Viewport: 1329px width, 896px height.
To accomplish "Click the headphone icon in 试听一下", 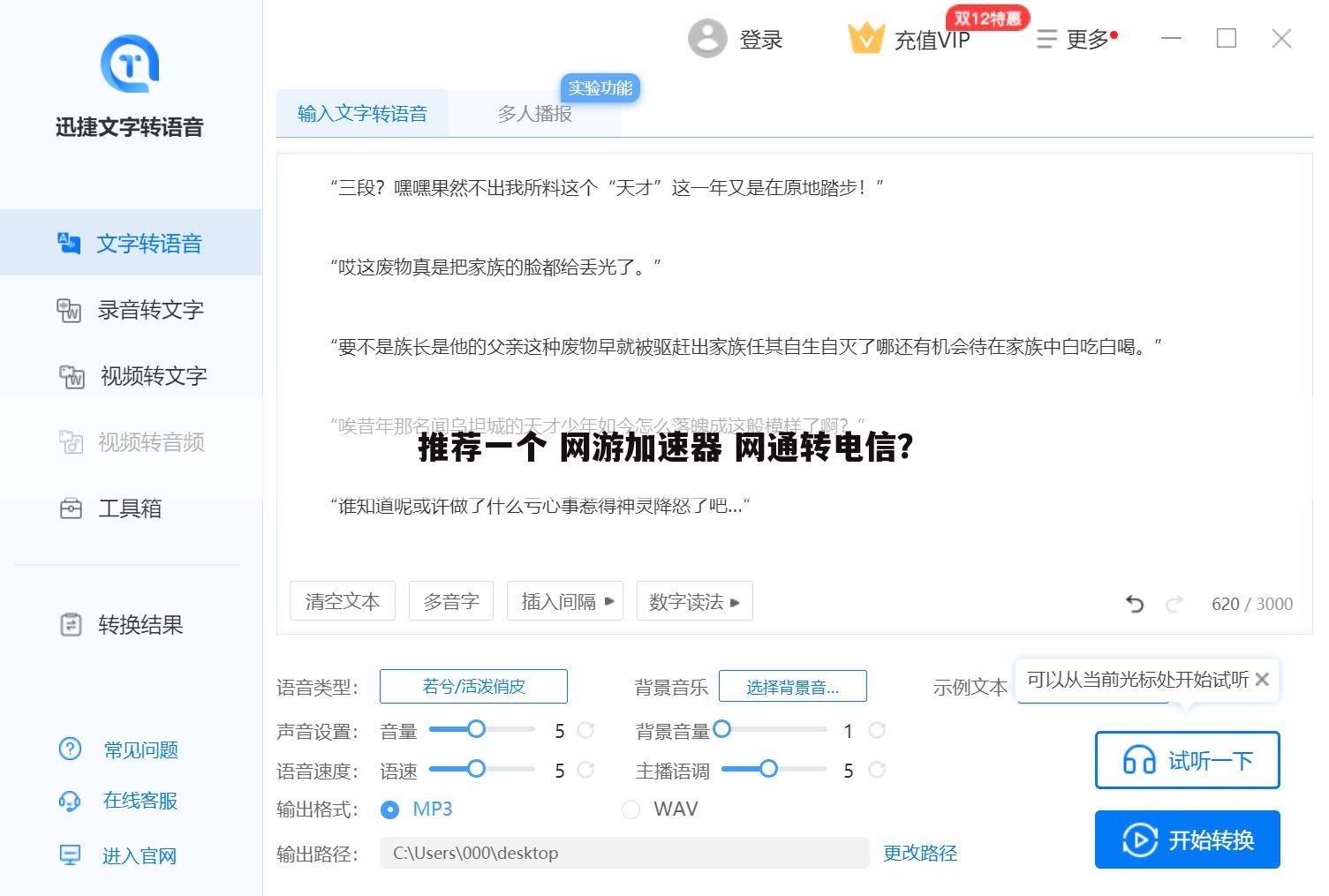I will pyautogui.click(x=1139, y=760).
